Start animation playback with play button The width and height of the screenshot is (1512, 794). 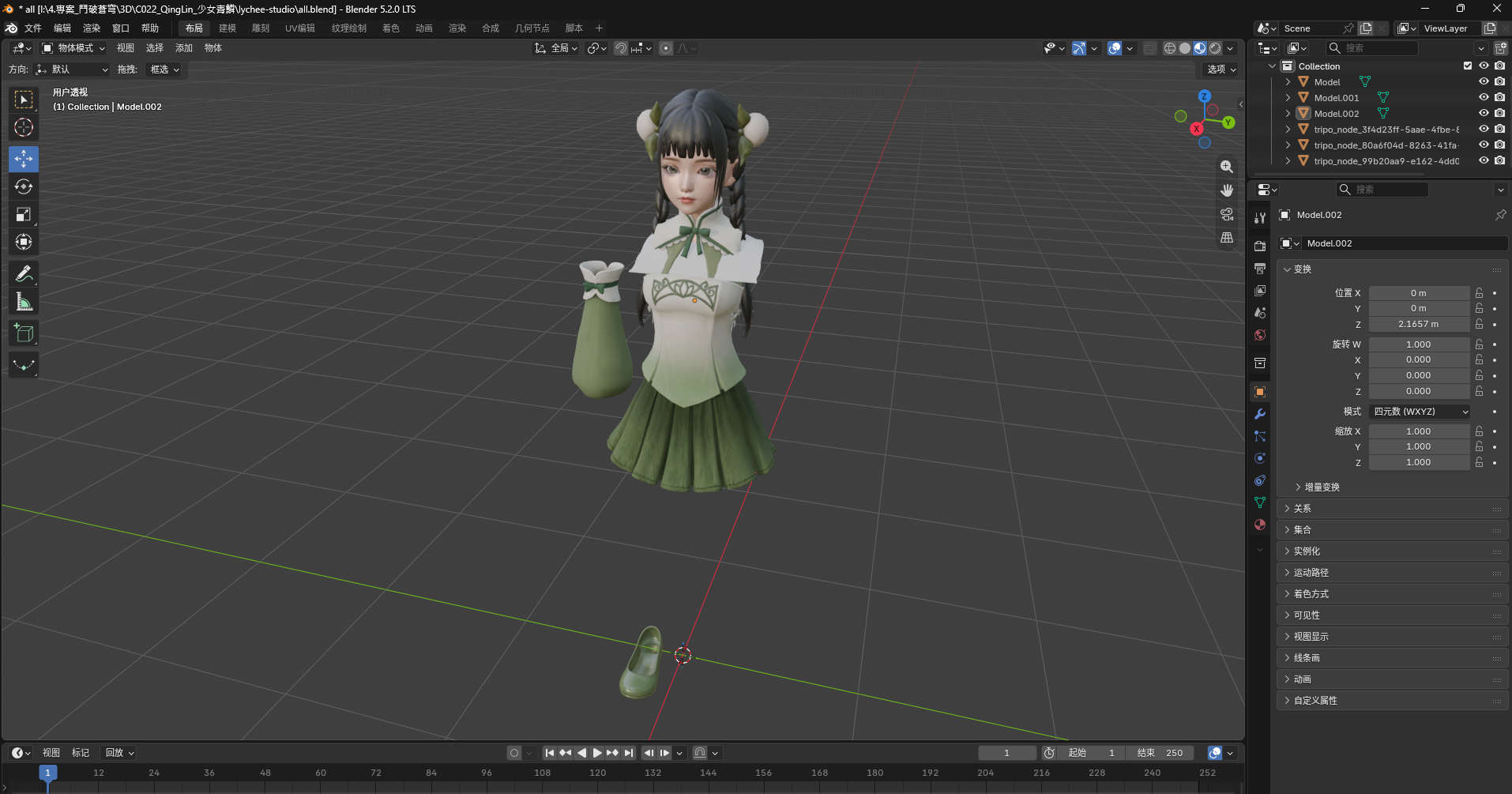coord(597,753)
